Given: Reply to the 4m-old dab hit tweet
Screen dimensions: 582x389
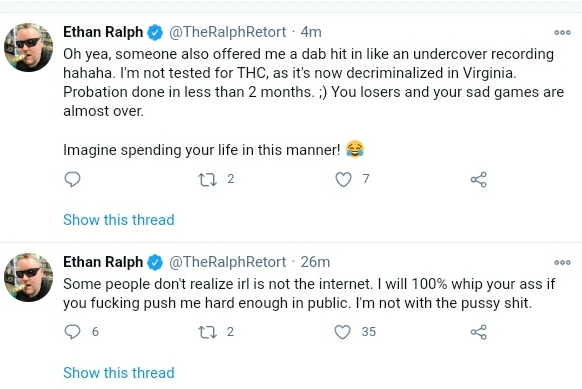Looking at the screenshot, I should click(72, 180).
